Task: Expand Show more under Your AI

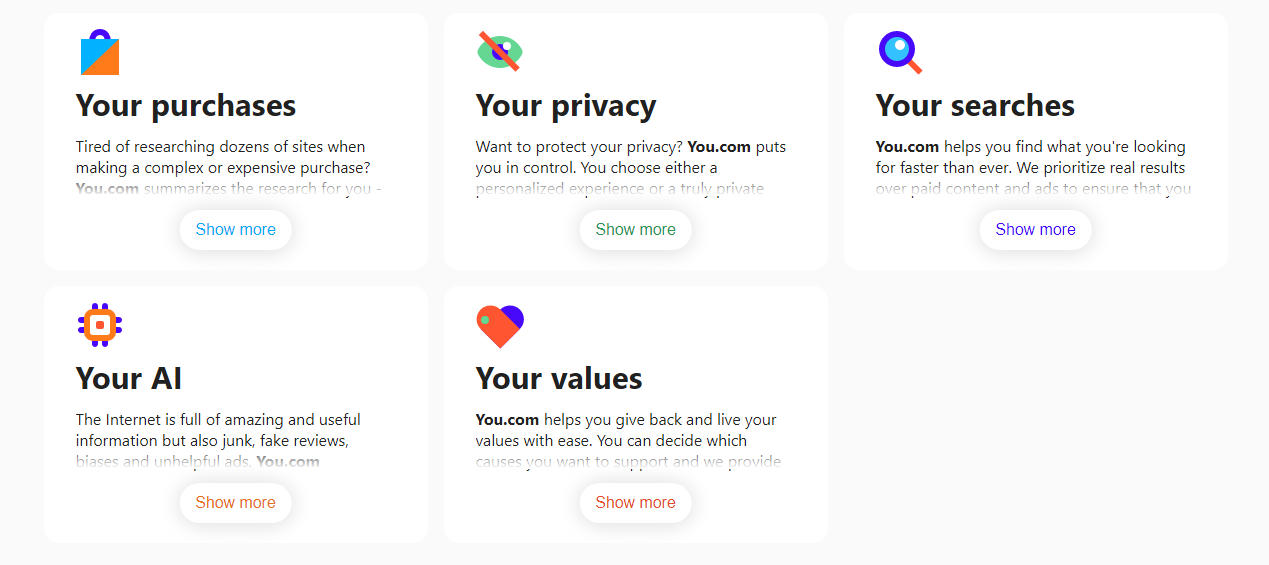Action: (x=235, y=503)
